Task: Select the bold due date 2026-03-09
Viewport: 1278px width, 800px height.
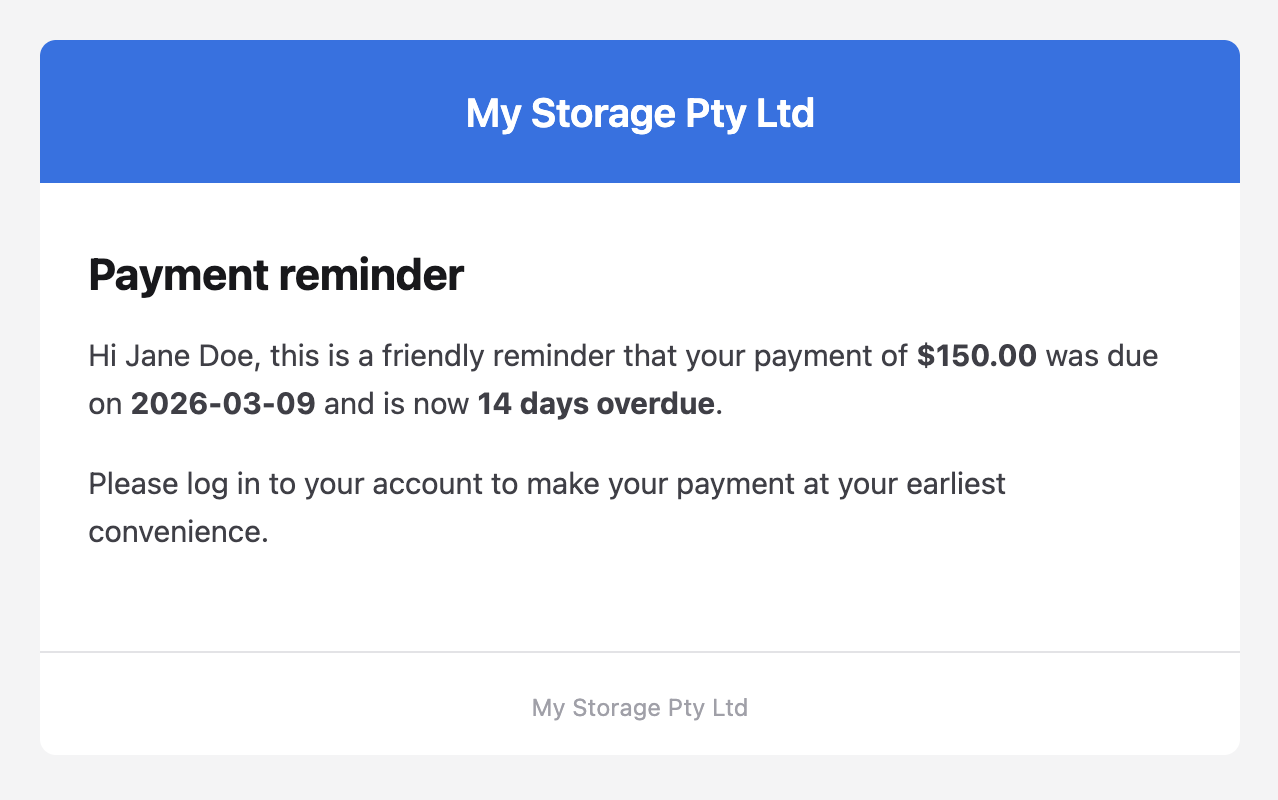Action: pyautogui.click(x=223, y=404)
